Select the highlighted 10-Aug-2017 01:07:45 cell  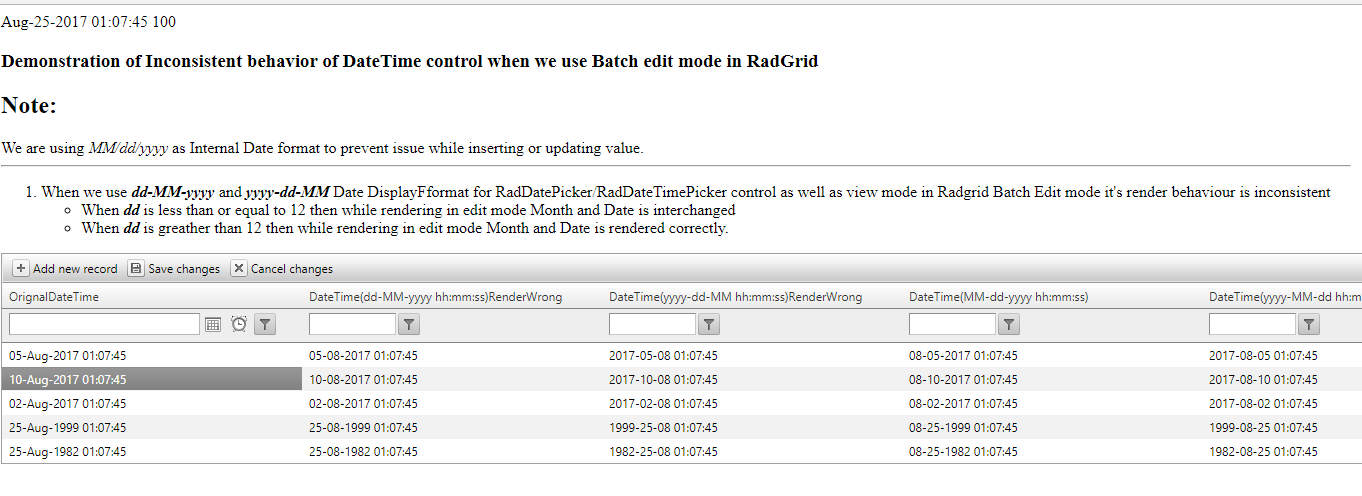pos(68,379)
